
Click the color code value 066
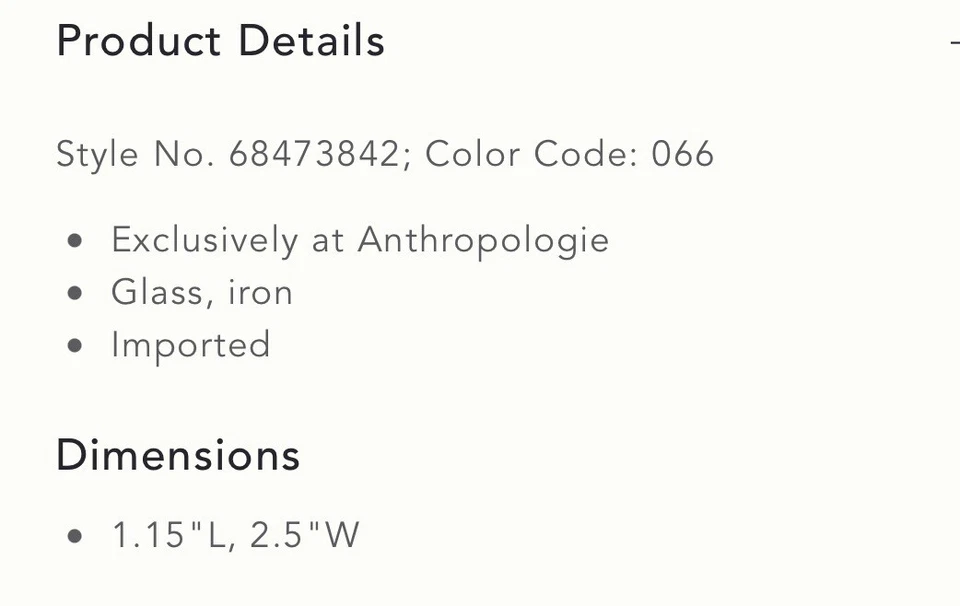pos(683,155)
